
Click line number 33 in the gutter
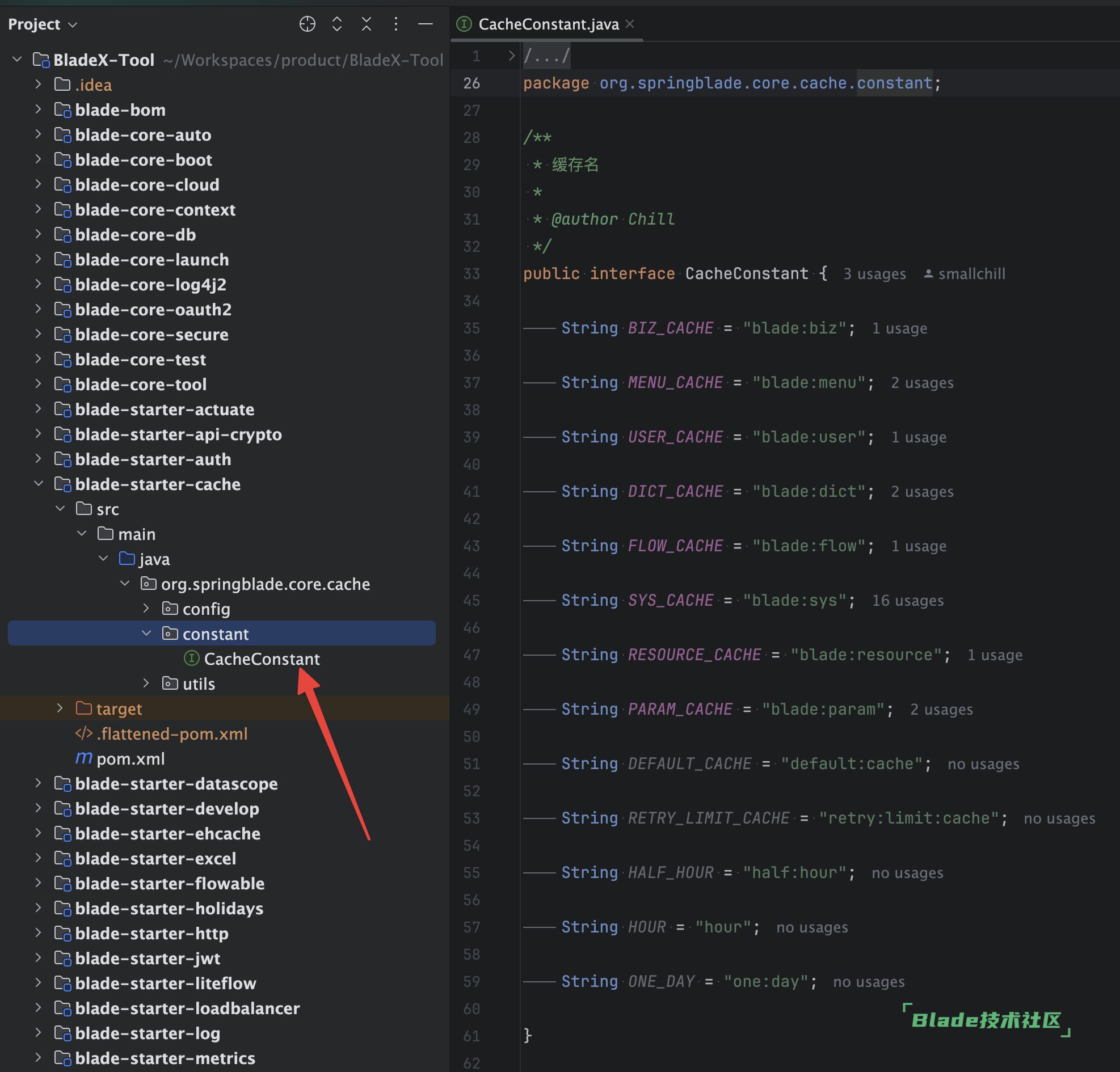pyautogui.click(x=471, y=273)
